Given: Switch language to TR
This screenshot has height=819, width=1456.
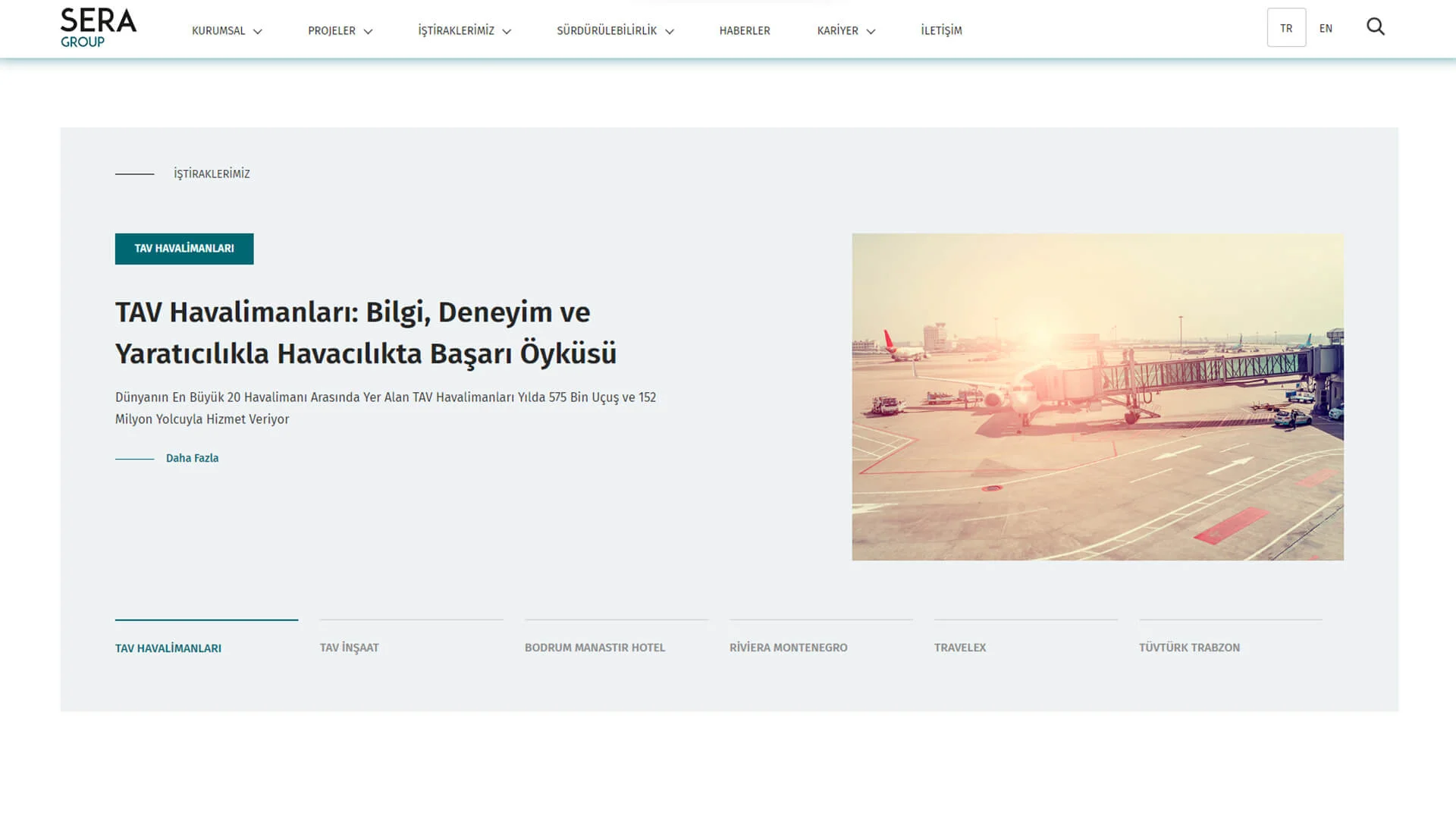Looking at the screenshot, I should click(1286, 28).
